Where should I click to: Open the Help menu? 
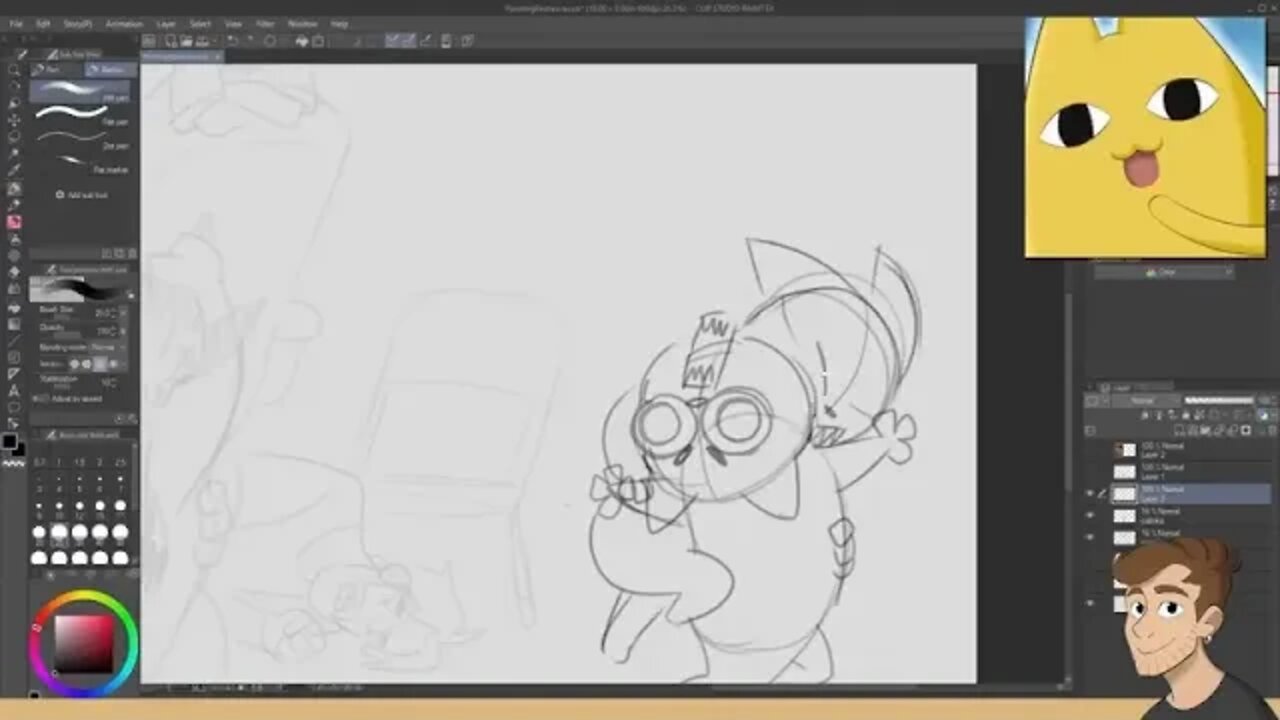point(340,23)
